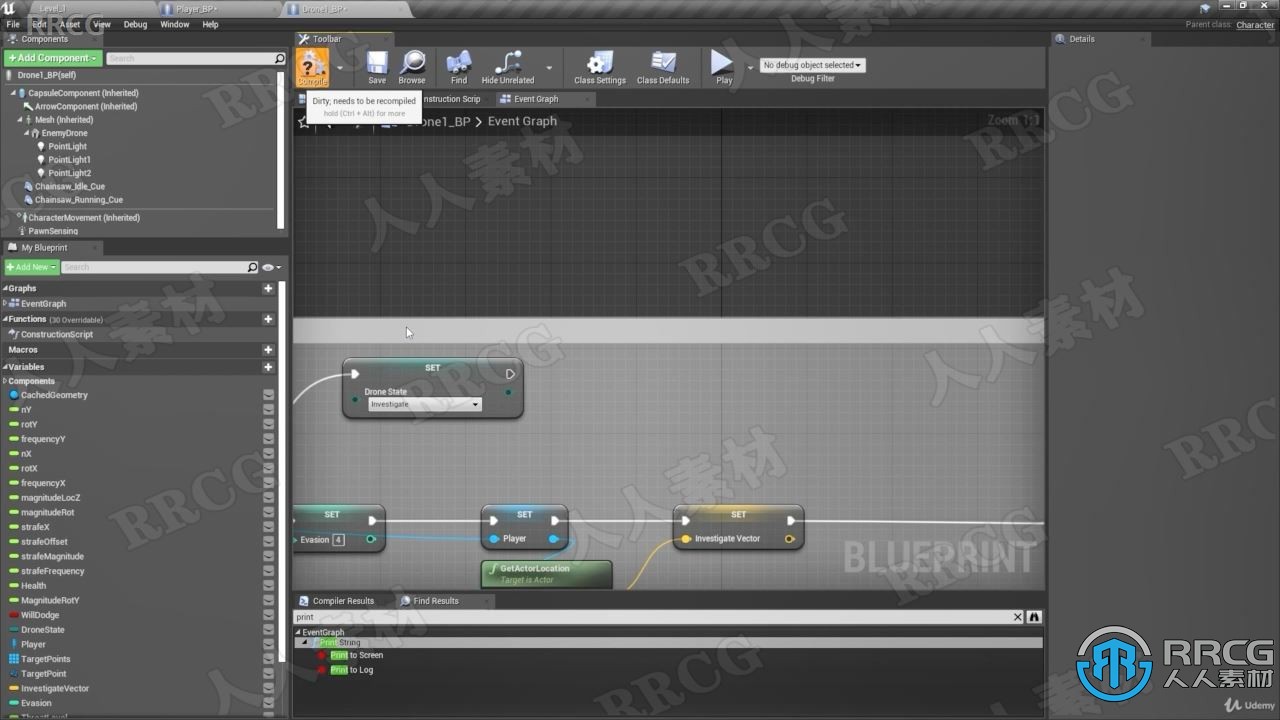Screen dimensions: 1280x720
Task: Open Asset menu
Action: pos(71,24)
